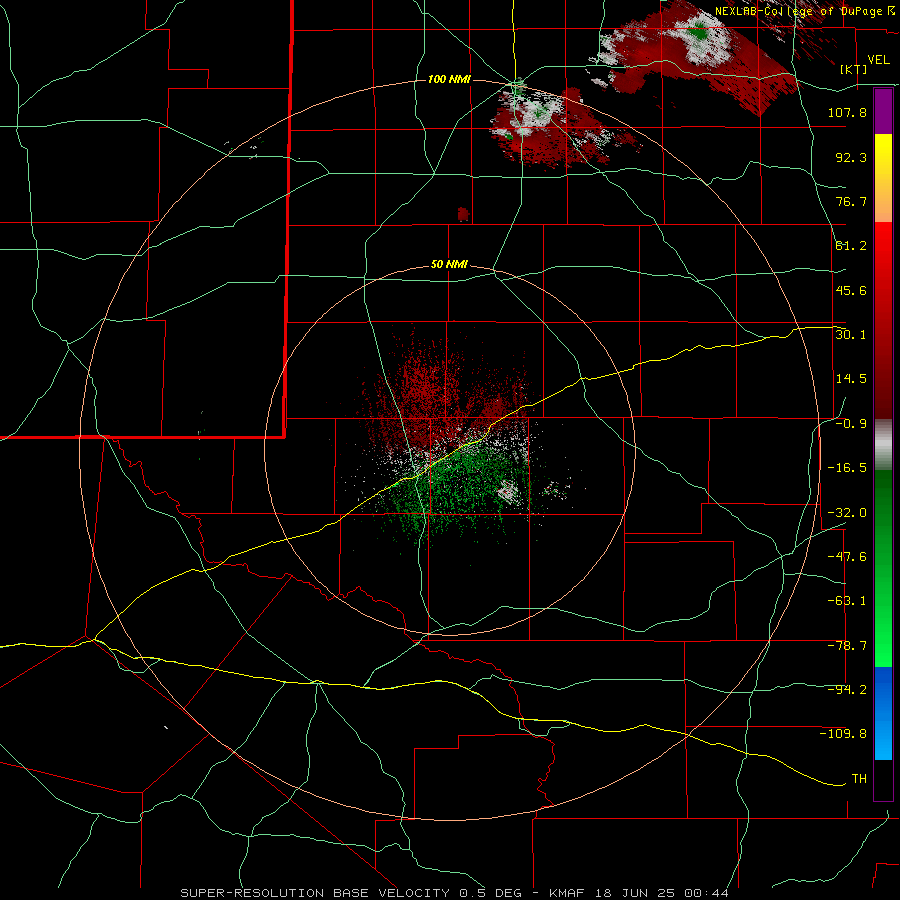Click the [KT] units label
900x900 pixels.
click(854, 69)
